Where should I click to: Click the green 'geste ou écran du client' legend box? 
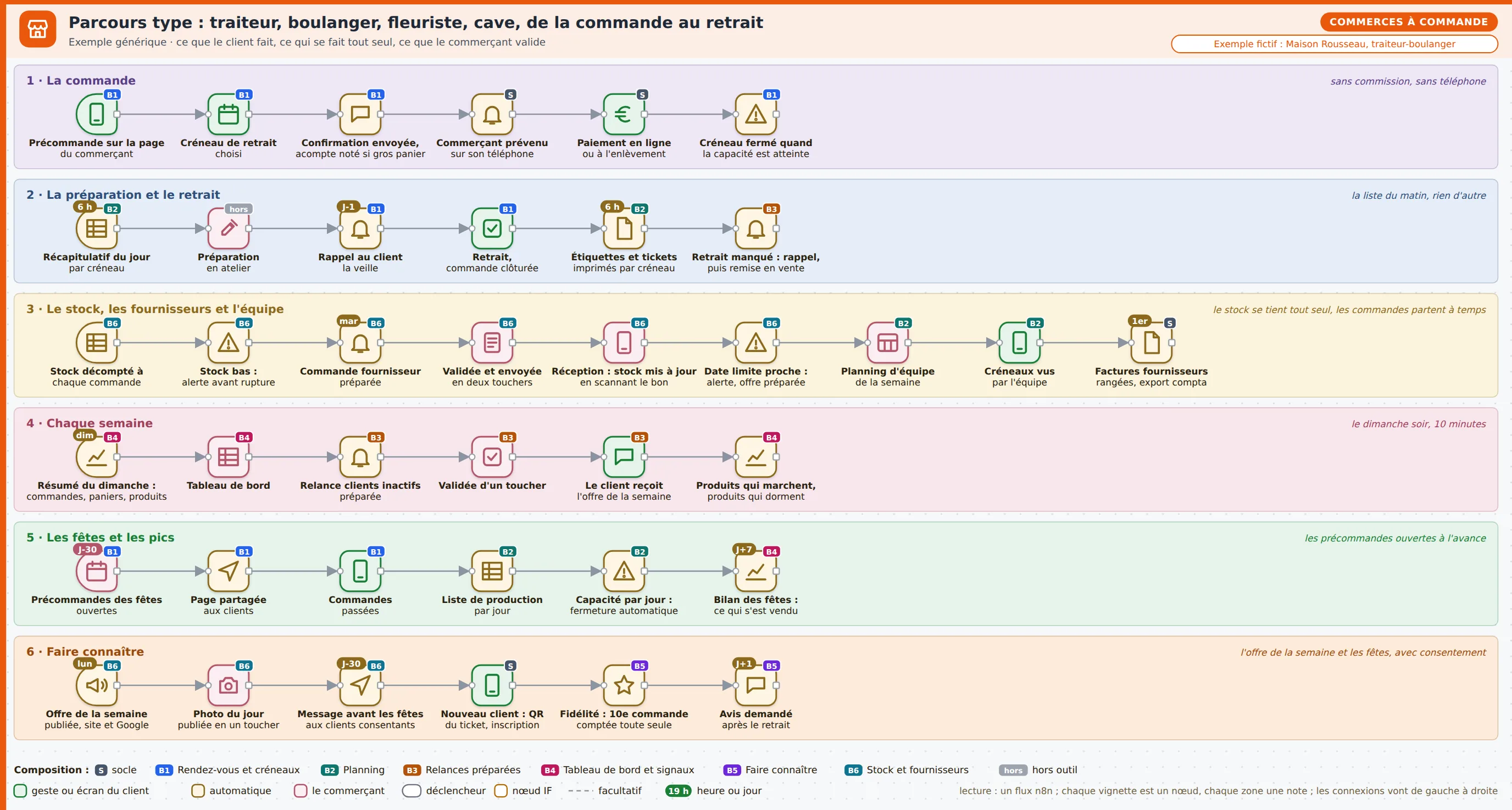coord(20,791)
